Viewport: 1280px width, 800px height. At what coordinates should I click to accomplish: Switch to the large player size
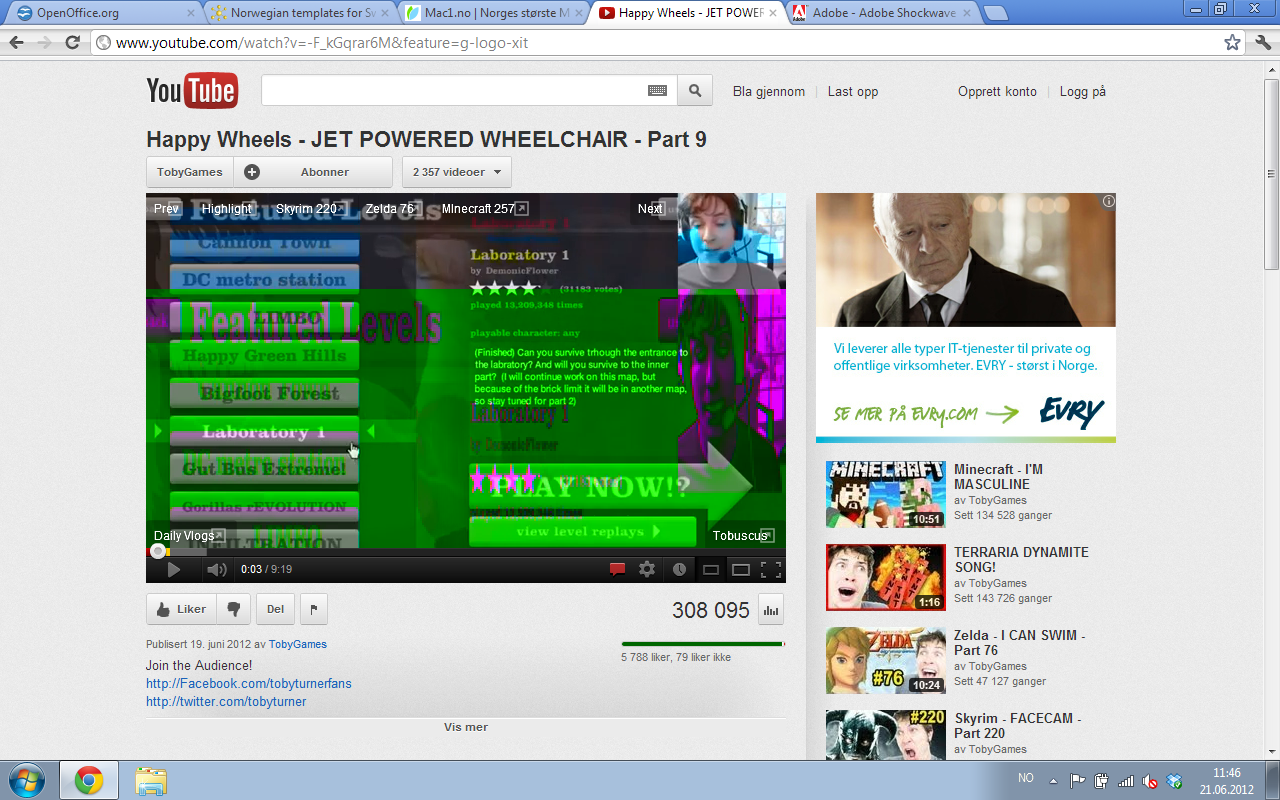(741, 570)
